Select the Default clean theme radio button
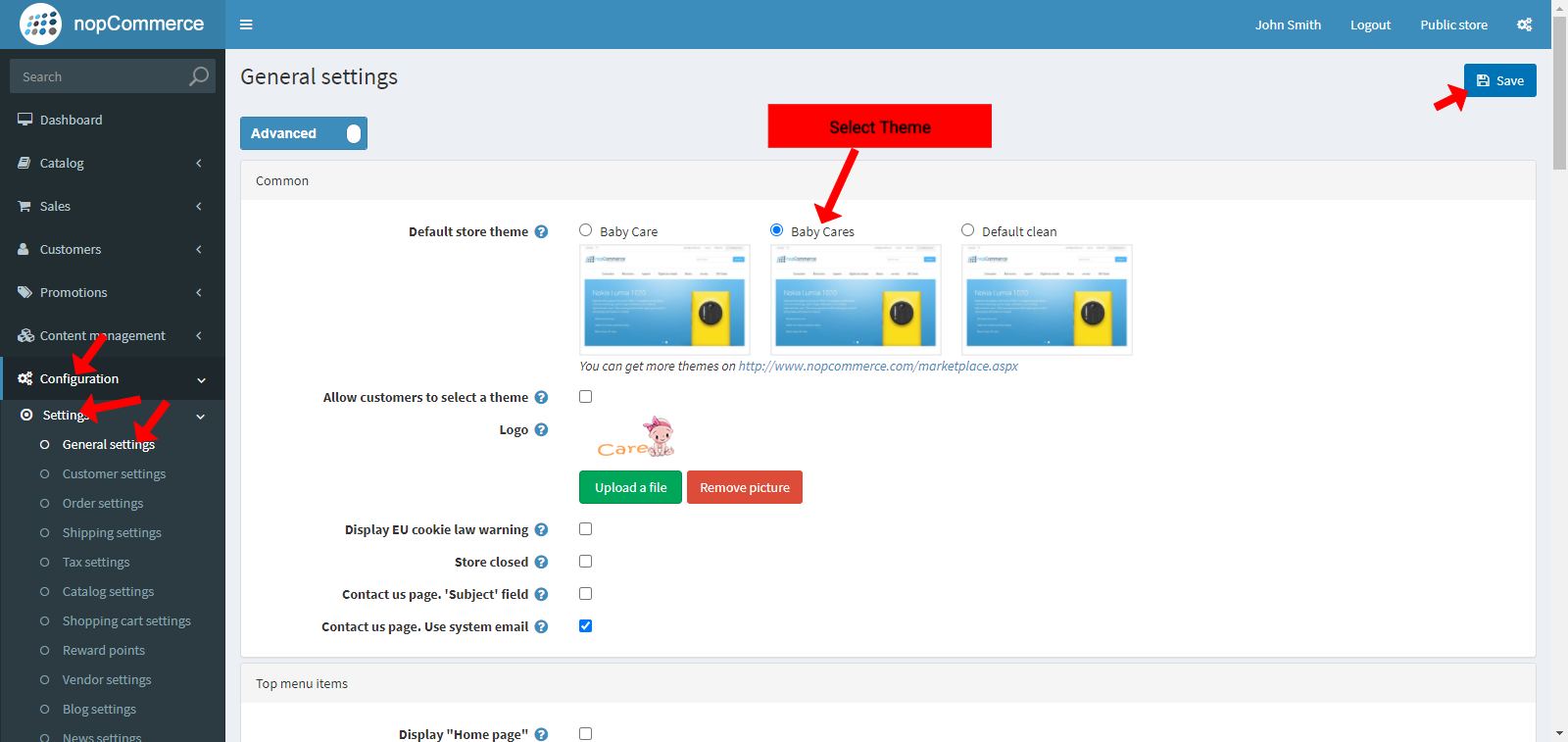The height and width of the screenshot is (742, 1568). [x=968, y=230]
